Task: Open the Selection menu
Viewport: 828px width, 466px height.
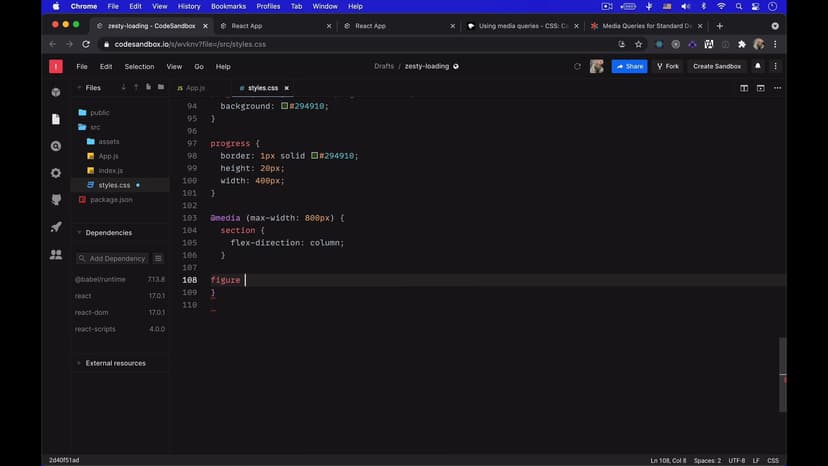Action: pos(139,66)
